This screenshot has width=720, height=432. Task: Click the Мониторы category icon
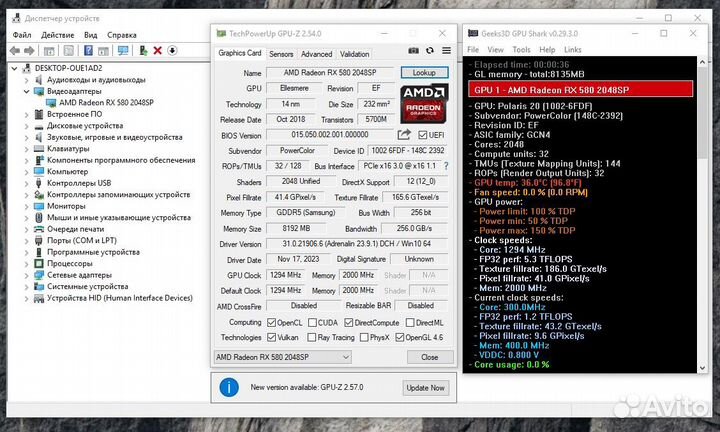pyautogui.click(x=39, y=206)
